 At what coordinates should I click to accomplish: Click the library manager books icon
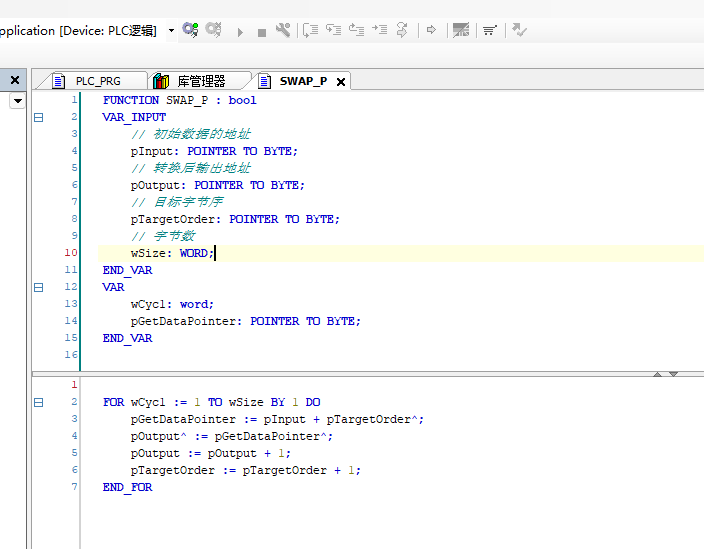click(x=161, y=81)
